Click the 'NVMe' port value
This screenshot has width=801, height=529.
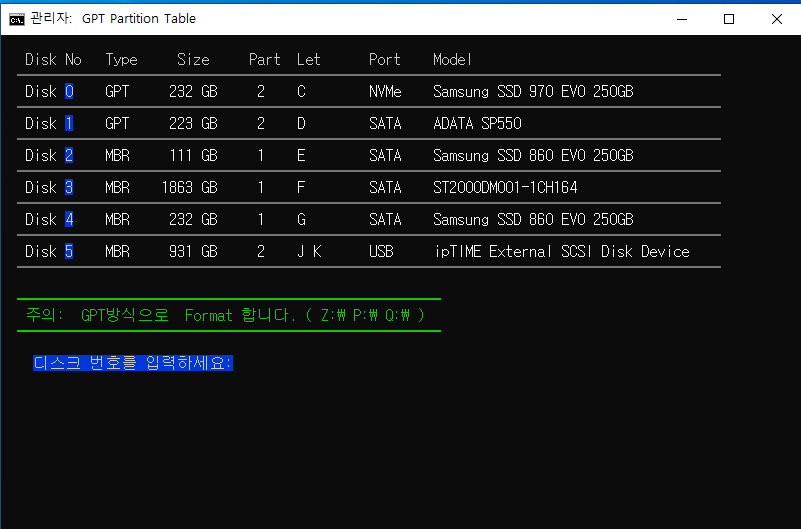point(385,91)
